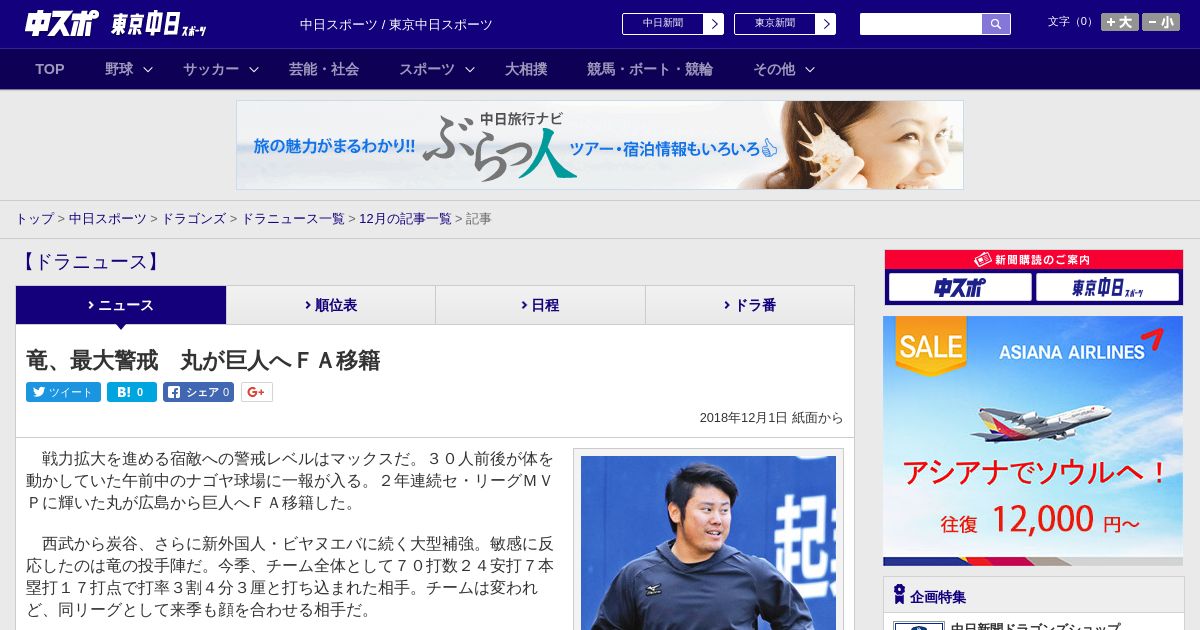Click the date text 2018年12月1日 紙面から
Screen dimensions: 1200x630
point(771,418)
